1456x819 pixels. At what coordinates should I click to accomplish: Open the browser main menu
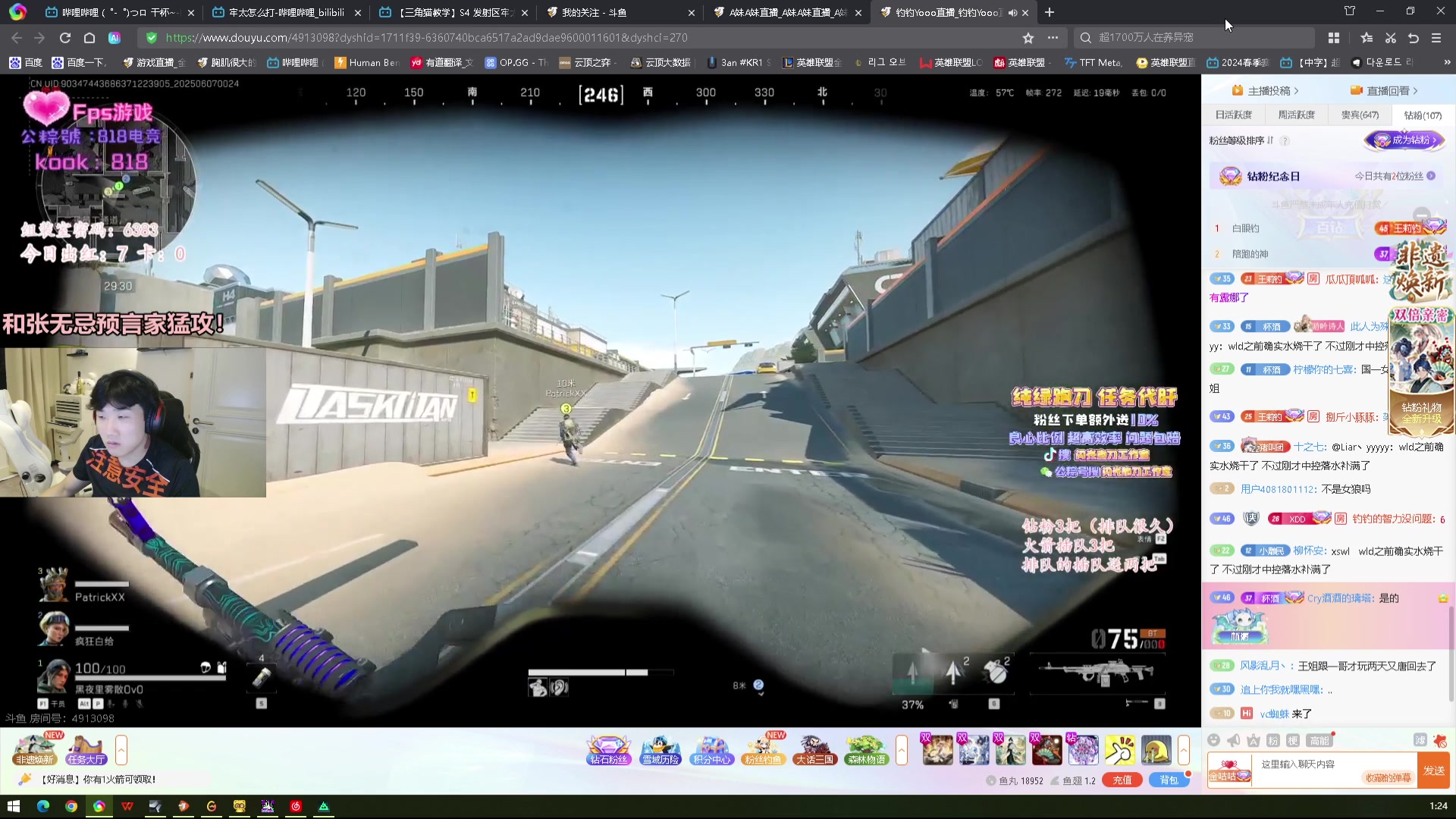[x=1436, y=38]
